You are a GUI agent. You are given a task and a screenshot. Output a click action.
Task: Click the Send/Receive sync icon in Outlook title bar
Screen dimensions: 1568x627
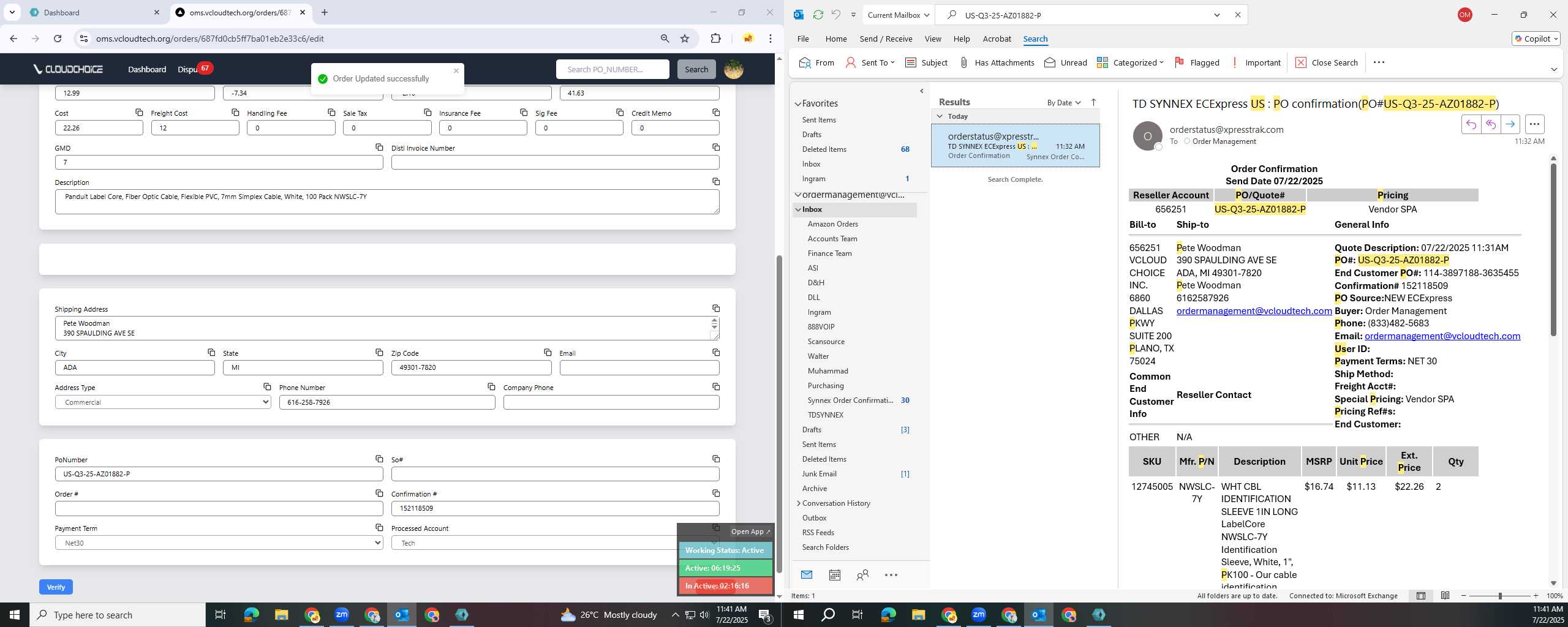coord(818,15)
